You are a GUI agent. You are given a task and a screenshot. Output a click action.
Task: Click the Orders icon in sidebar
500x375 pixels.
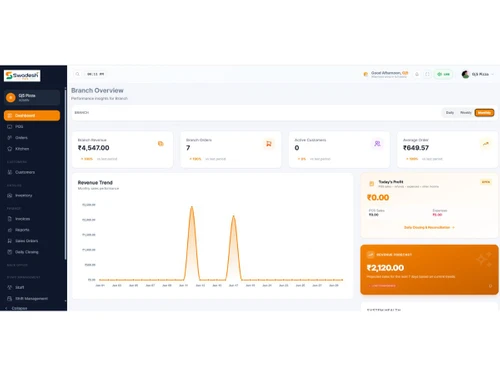coord(10,138)
